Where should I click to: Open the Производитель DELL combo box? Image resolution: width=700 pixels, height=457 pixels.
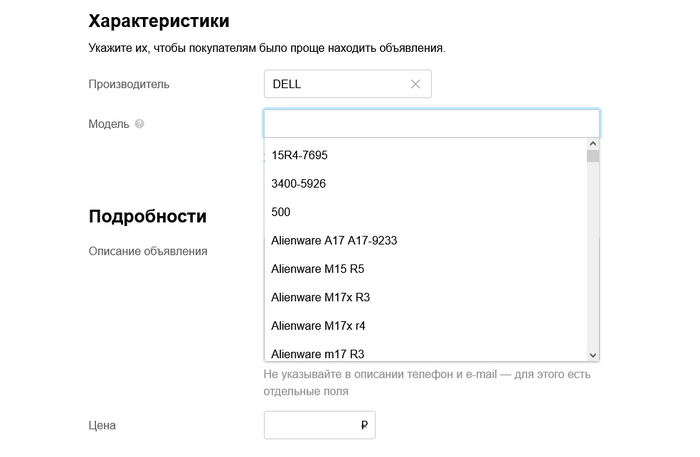coord(335,84)
